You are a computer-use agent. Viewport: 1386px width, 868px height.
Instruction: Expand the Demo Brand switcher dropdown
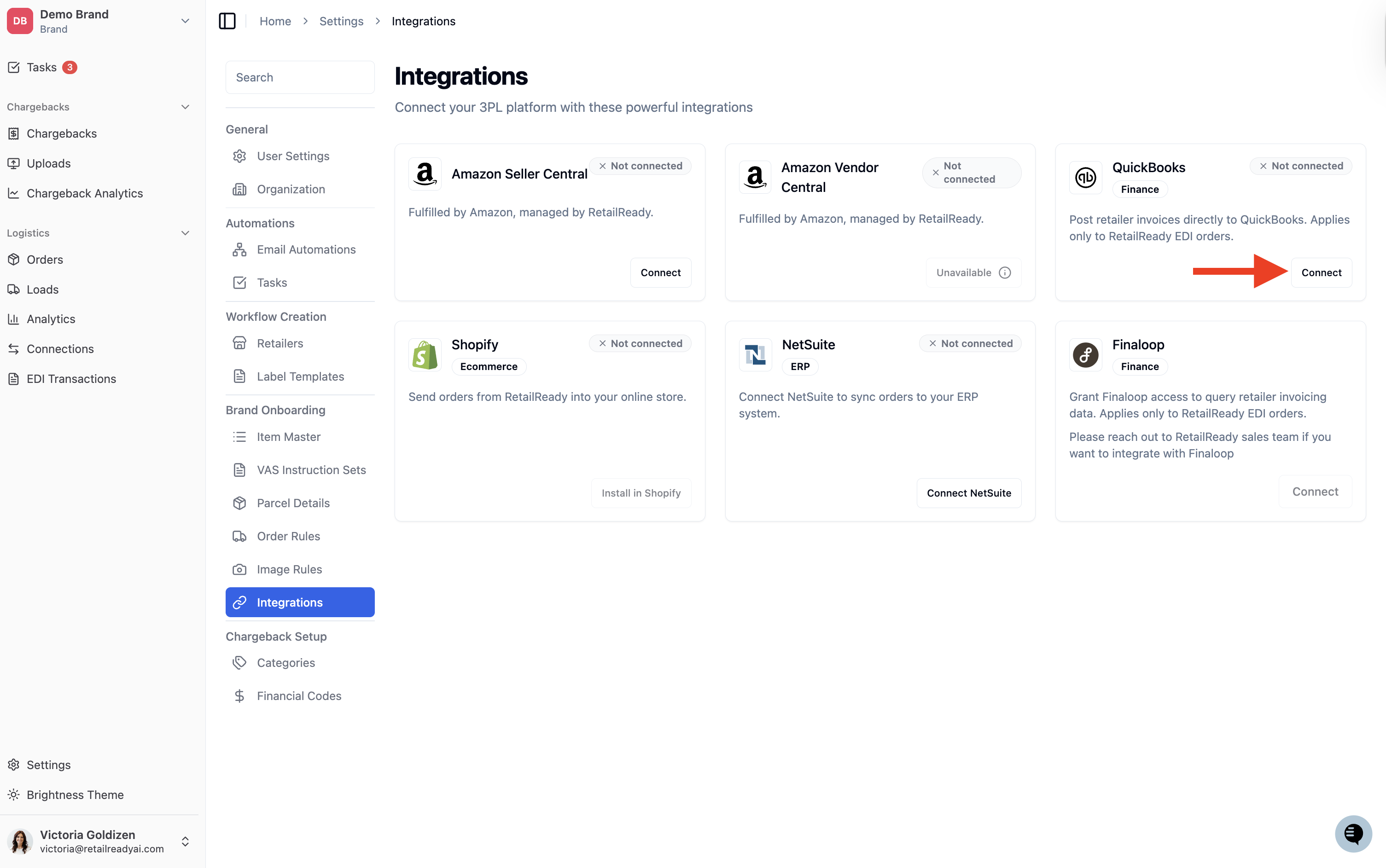[x=185, y=21]
